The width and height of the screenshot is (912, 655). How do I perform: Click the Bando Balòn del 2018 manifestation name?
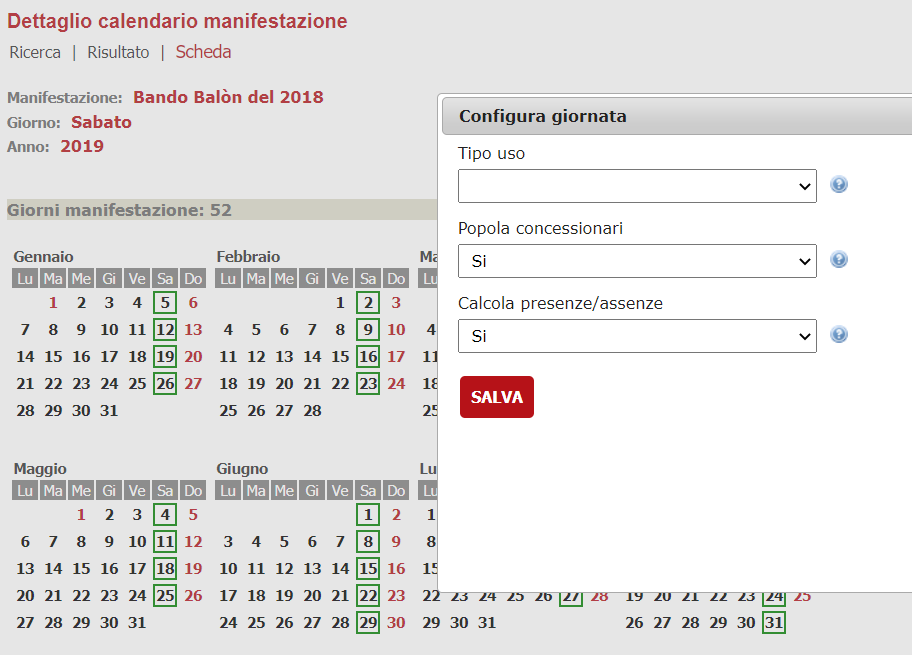pos(230,97)
